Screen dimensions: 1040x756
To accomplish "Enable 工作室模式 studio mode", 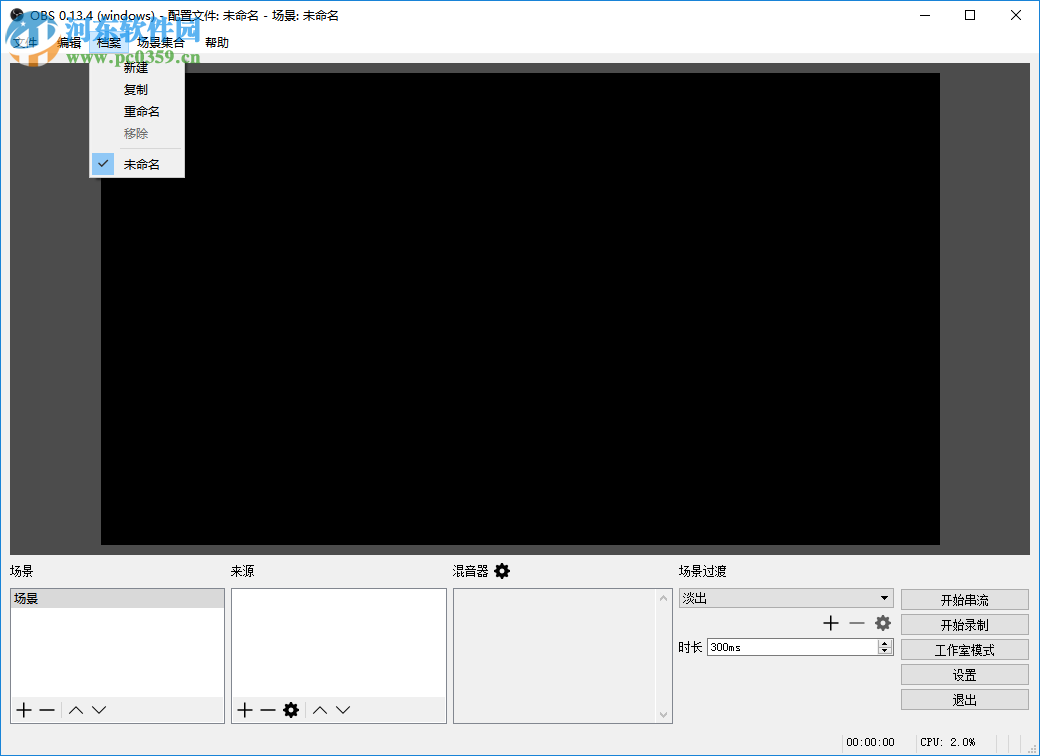I will tap(963, 648).
